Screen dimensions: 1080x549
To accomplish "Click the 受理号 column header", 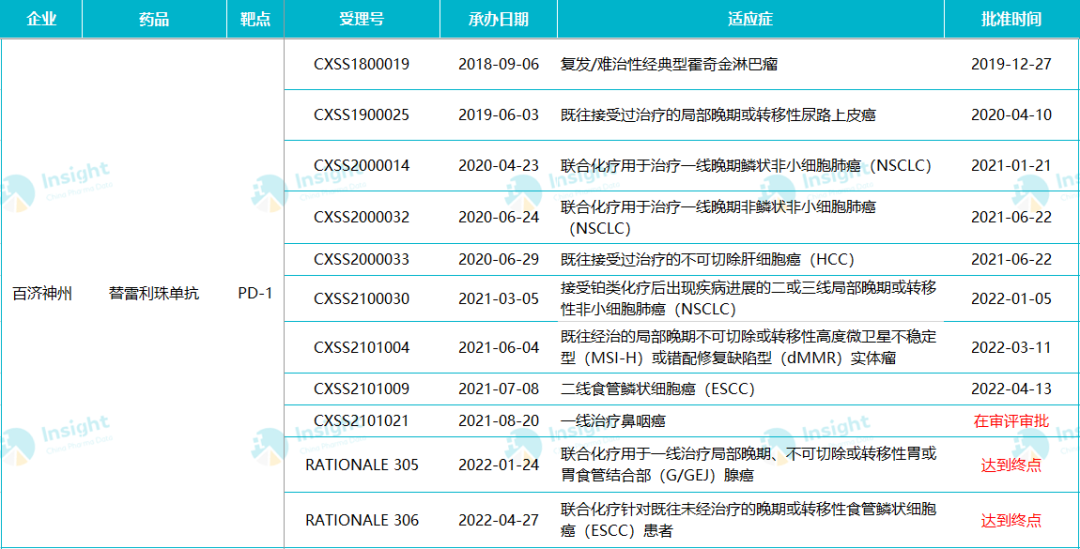I will [x=361, y=19].
